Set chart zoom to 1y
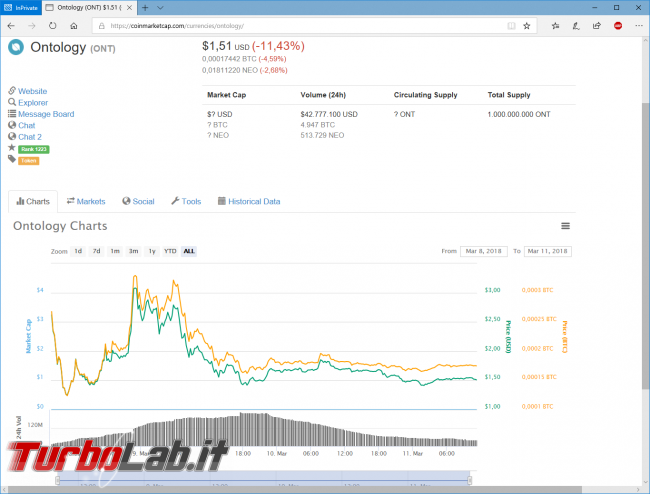 tap(152, 251)
